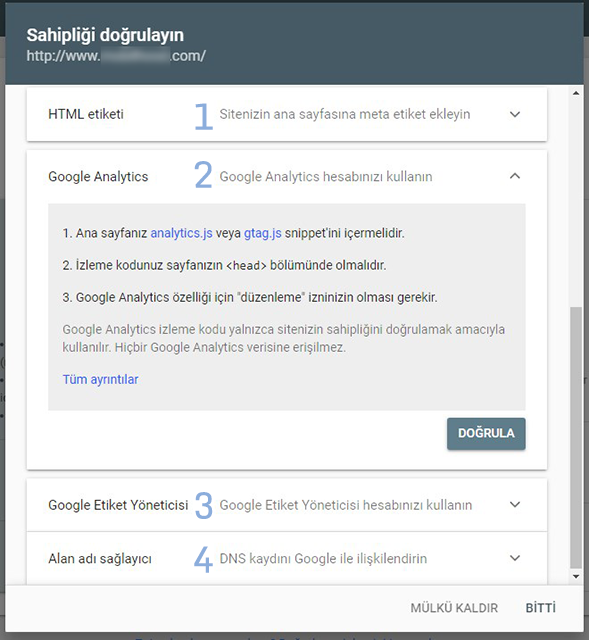Open the Tüm ayrıntılar link

pyautogui.click(x=100, y=379)
